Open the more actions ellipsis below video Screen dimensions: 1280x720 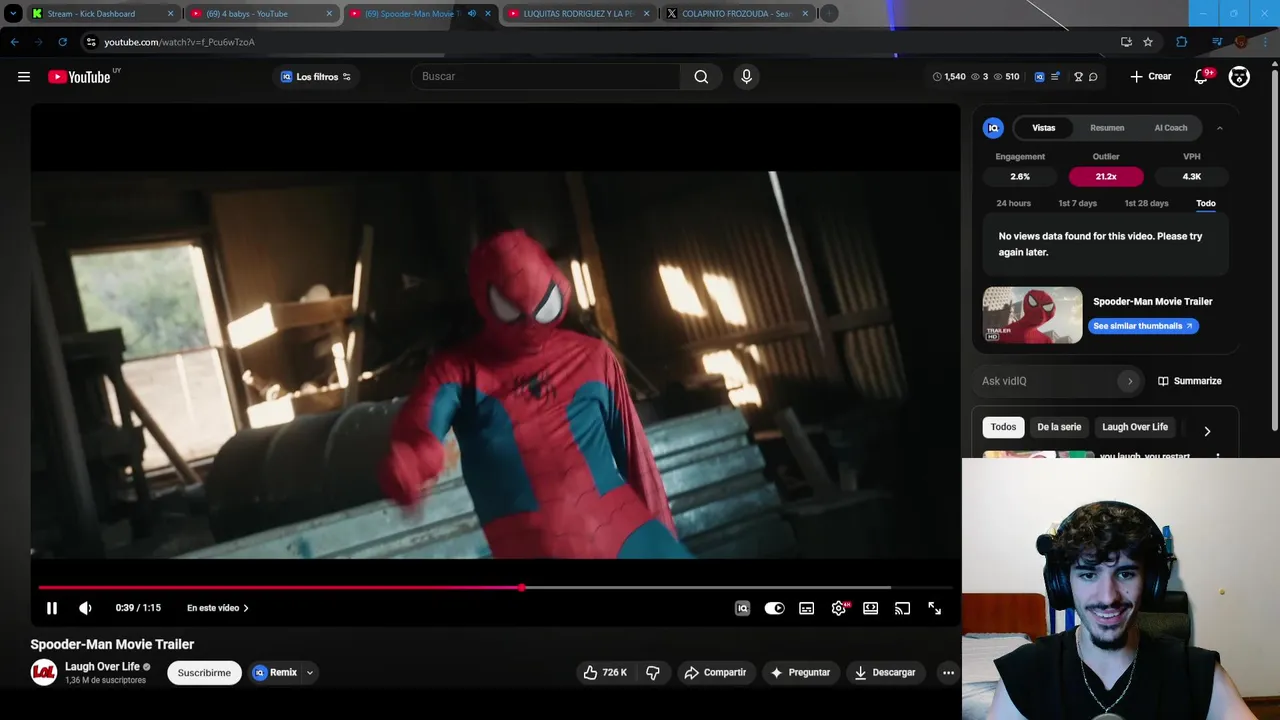[948, 673]
